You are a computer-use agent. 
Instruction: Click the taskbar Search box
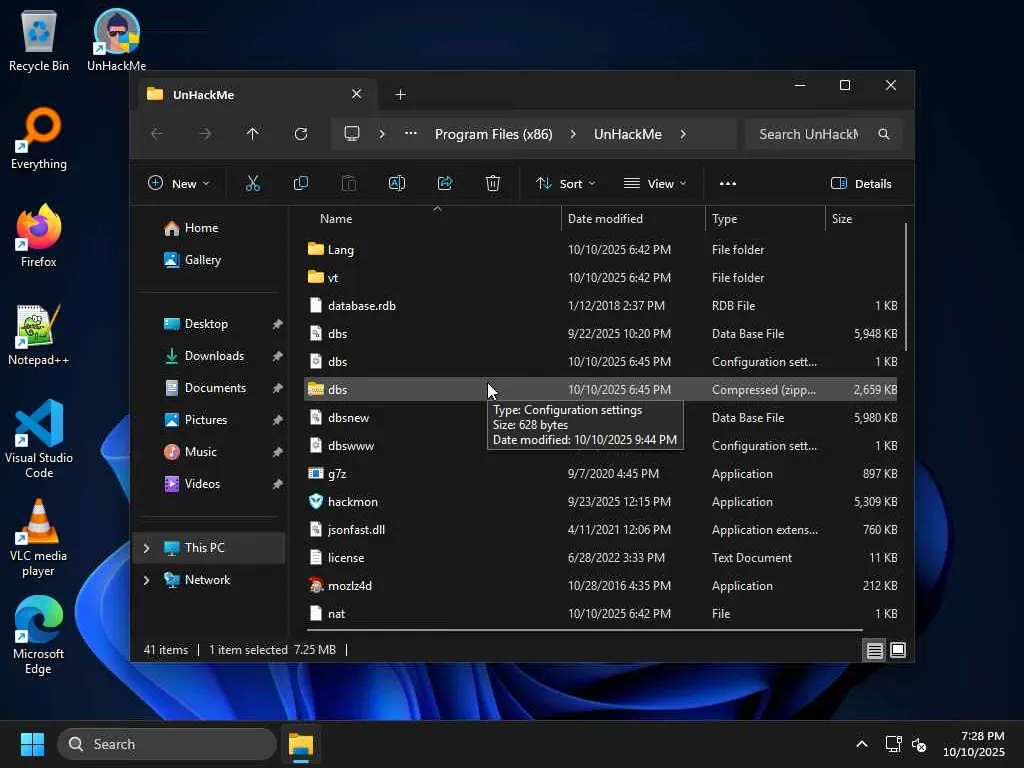(167, 744)
